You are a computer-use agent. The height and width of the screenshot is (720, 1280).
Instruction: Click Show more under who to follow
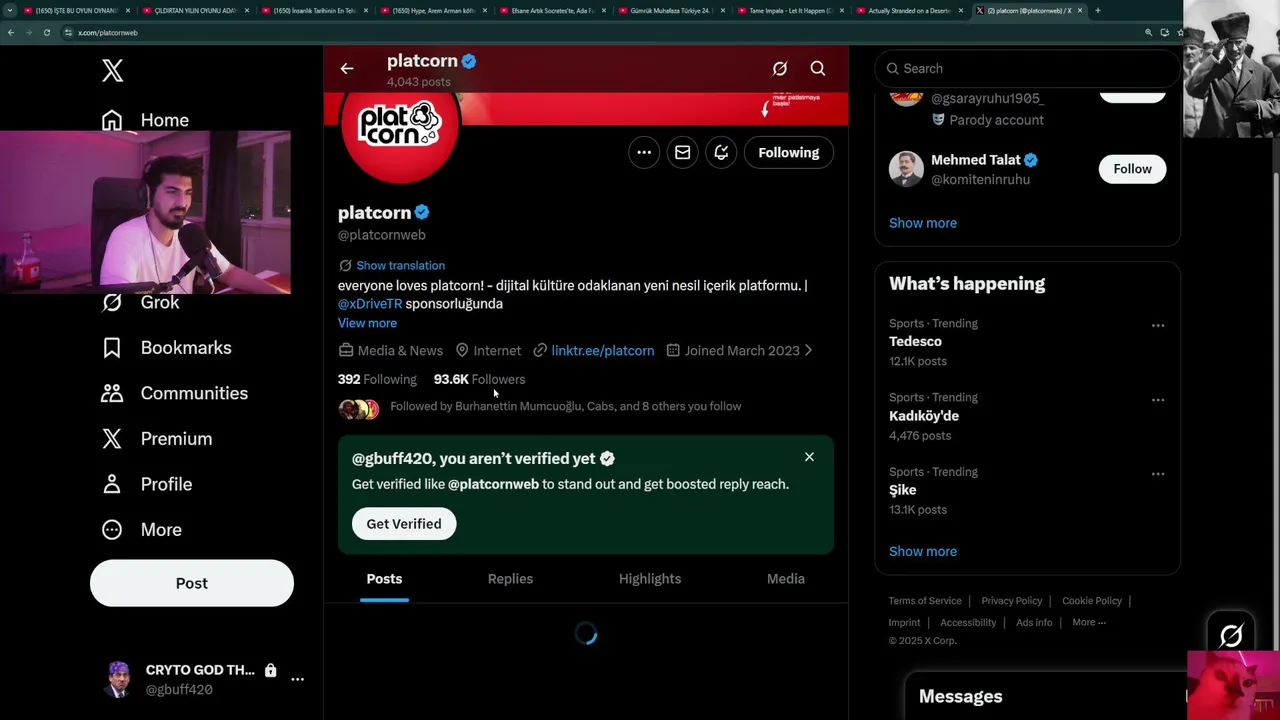[923, 223]
